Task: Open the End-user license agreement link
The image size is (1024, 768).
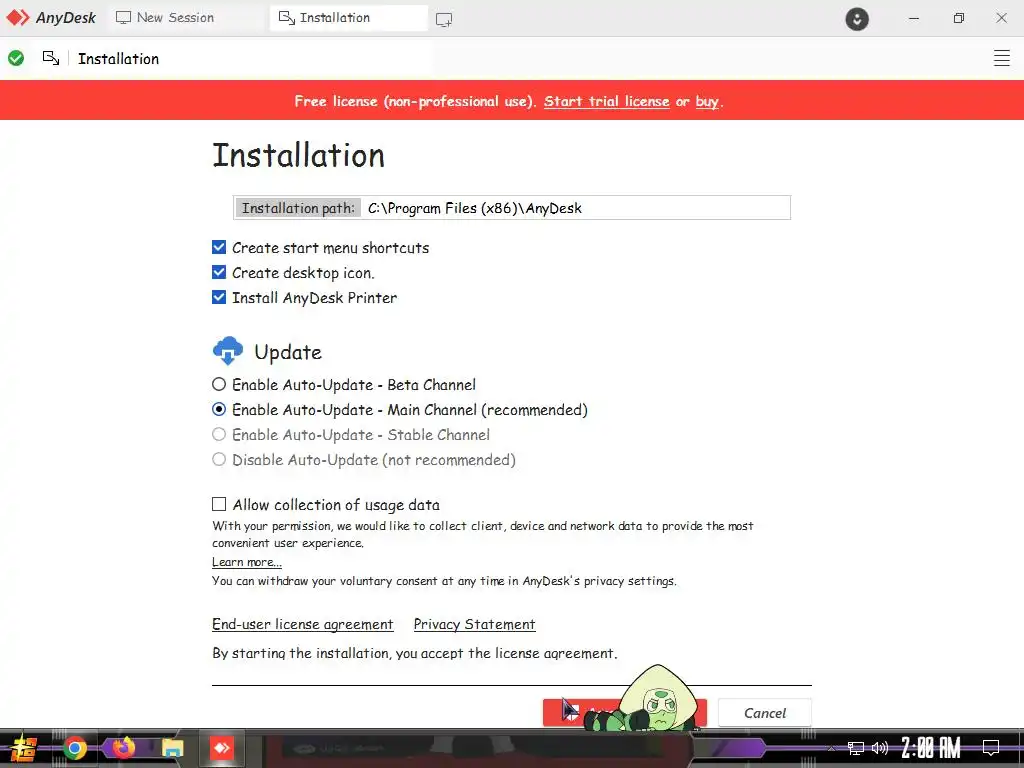Action: (302, 624)
